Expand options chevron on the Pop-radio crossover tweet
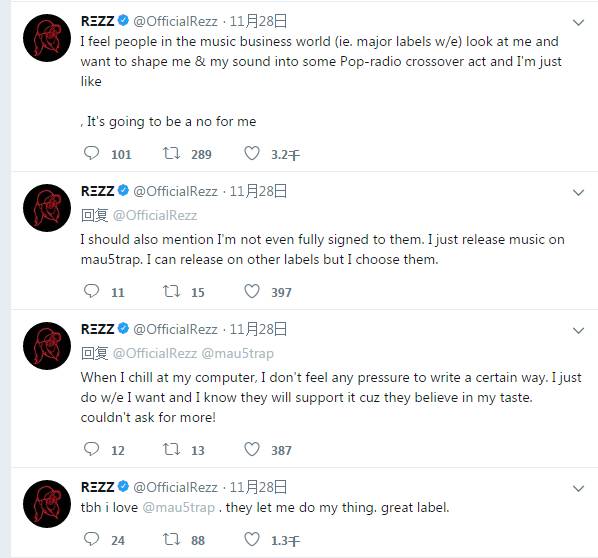 coord(579,23)
